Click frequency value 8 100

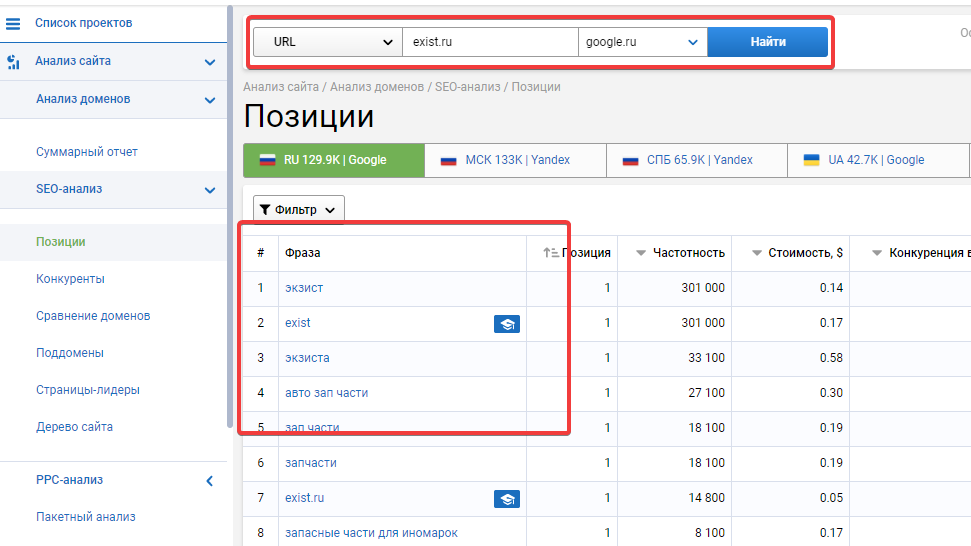pyautogui.click(x=710, y=533)
